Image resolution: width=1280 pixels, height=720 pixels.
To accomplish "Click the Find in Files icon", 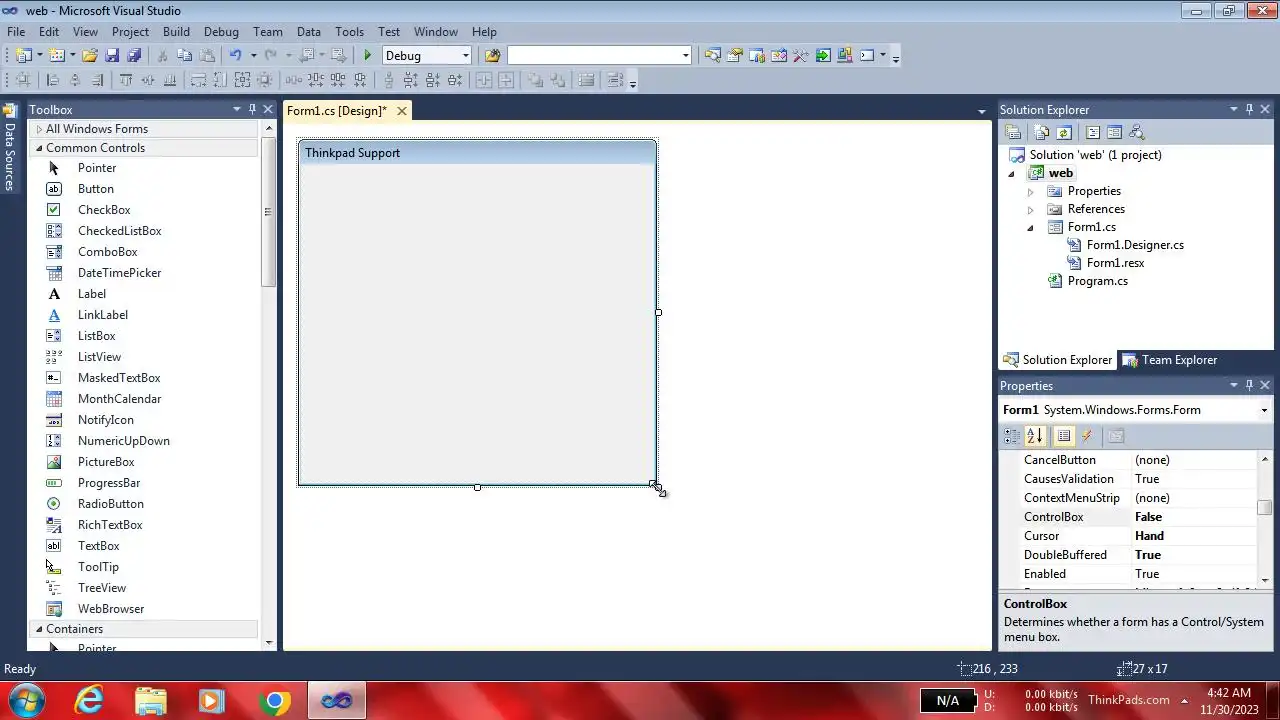I will tap(492, 56).
